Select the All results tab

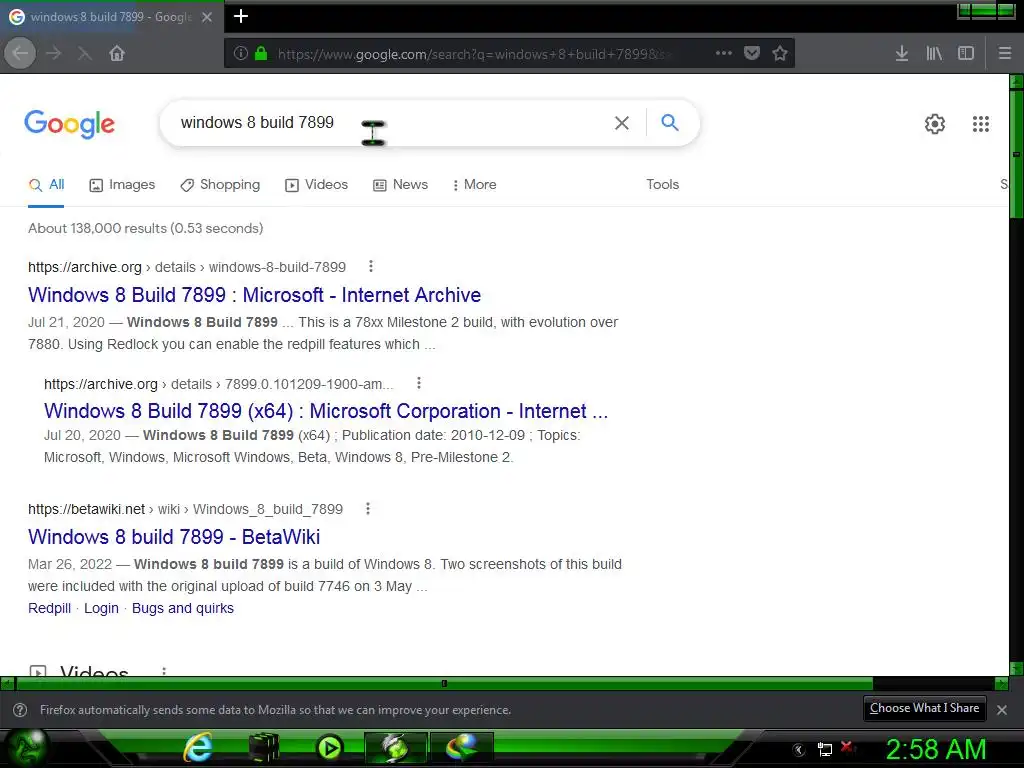[46, 185]
